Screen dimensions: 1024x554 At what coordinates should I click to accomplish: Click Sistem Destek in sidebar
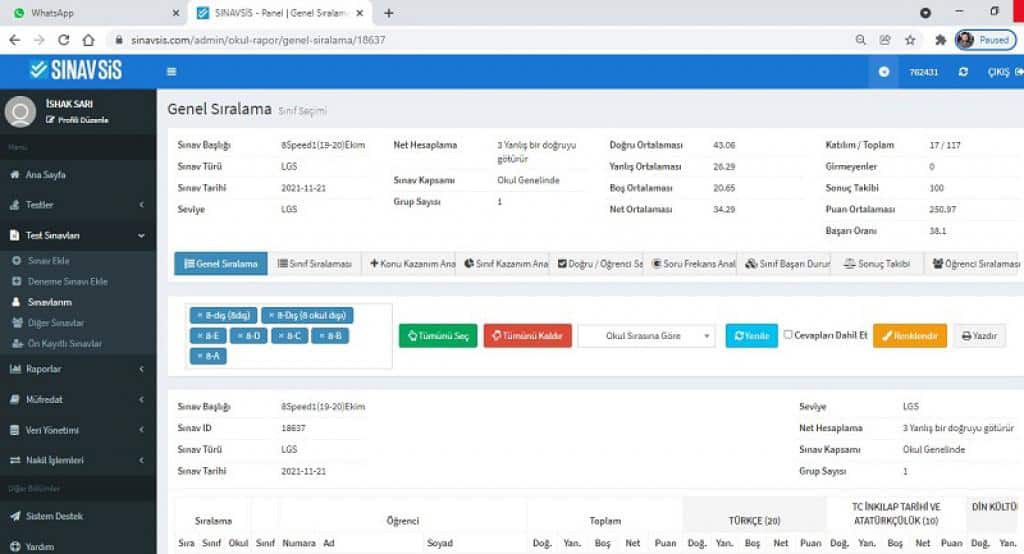tap(53, 516)
